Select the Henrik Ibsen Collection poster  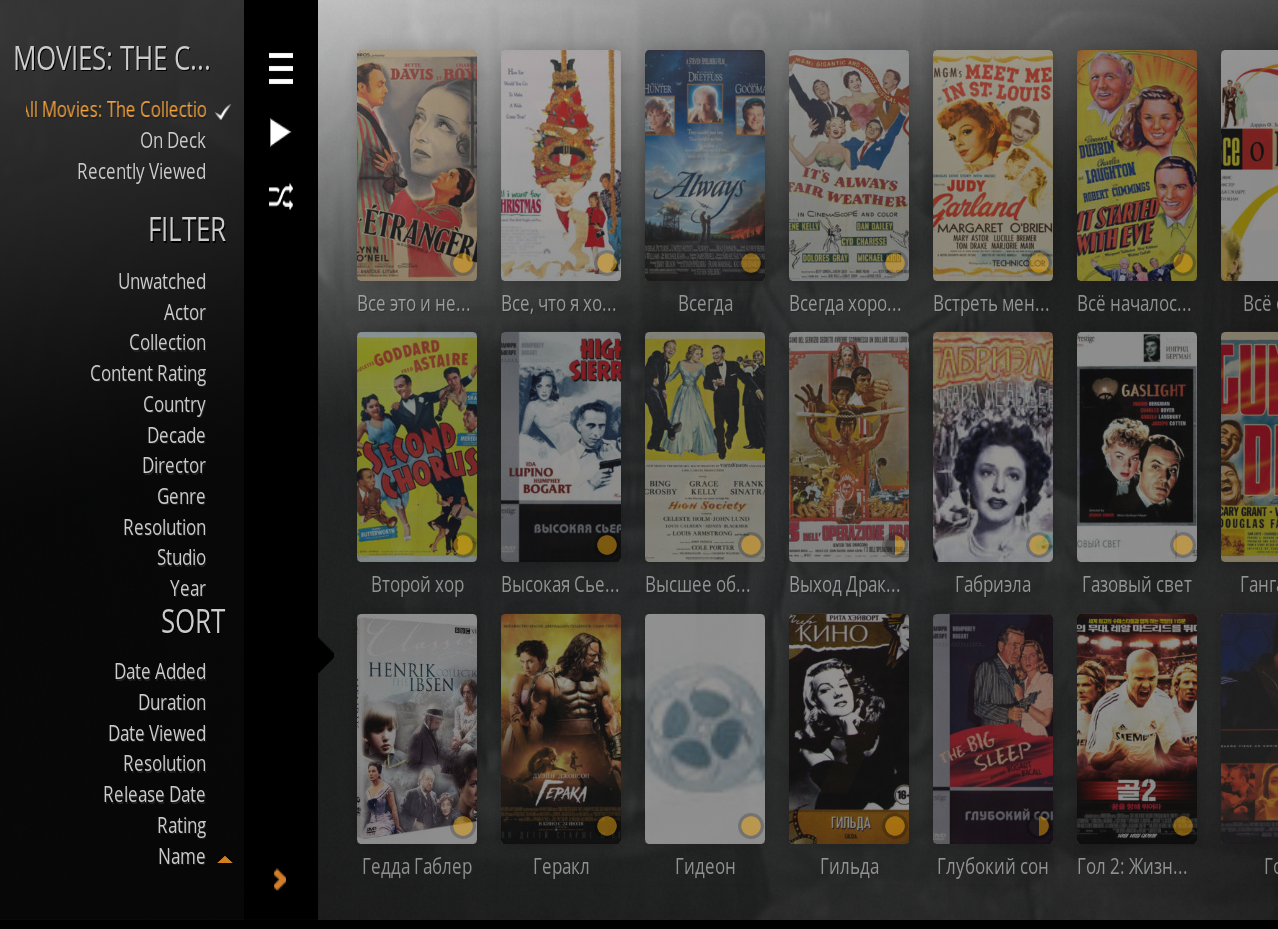[417, 729]
